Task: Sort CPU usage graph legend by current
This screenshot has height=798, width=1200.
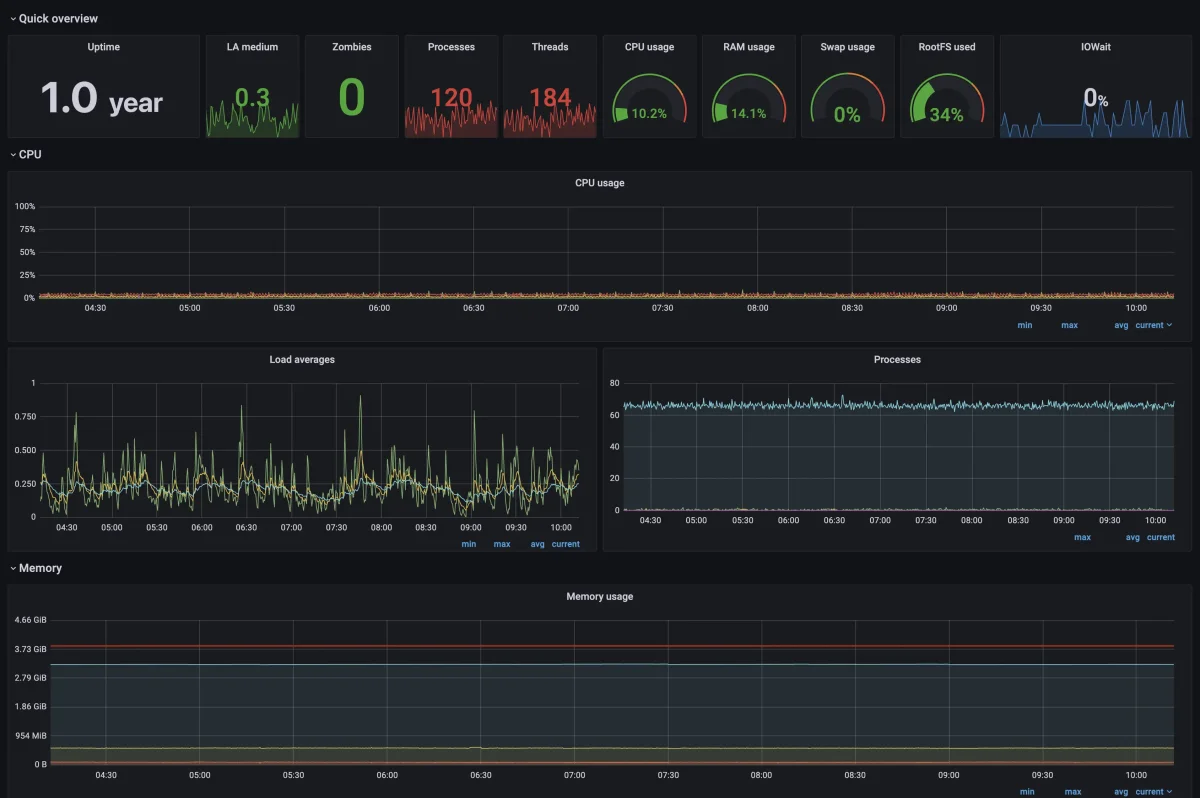Action: pyautogui.click(x=1150, y=325)
